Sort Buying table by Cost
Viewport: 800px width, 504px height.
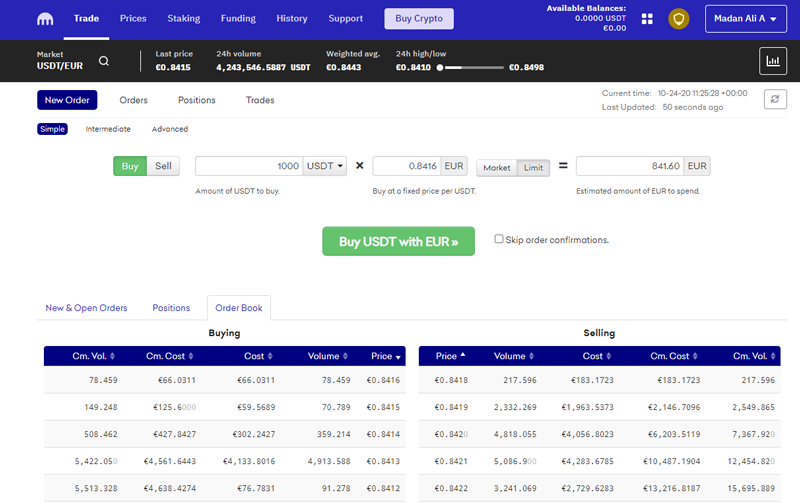point(258,356)
